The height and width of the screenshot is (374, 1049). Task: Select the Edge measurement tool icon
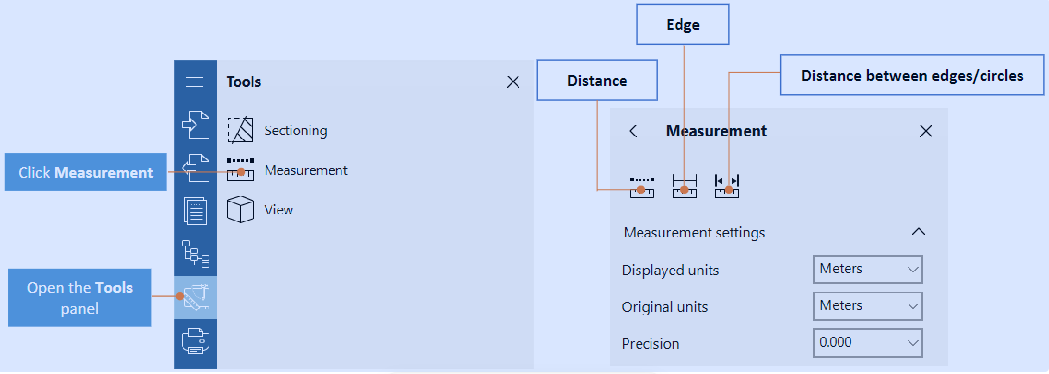pos(684,187)
